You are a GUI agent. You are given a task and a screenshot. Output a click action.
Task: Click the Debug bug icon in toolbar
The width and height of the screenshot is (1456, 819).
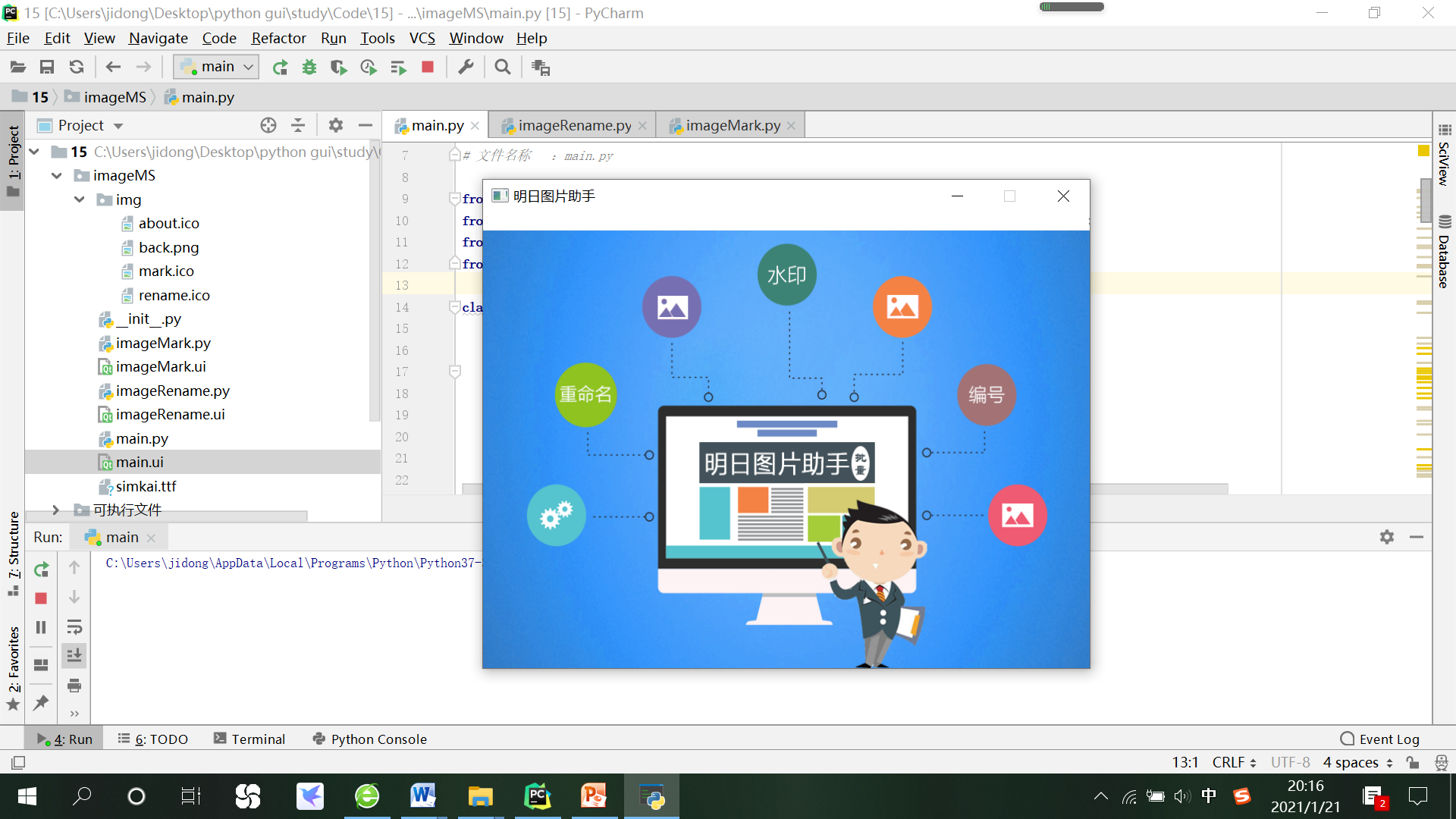[x=309, y=67]
